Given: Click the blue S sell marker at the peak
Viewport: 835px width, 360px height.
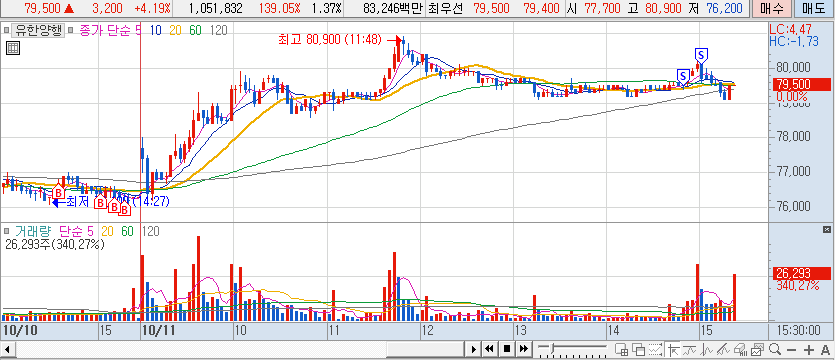Looking at the screenshot, I should pyautogui.click(x=702, y=54).
